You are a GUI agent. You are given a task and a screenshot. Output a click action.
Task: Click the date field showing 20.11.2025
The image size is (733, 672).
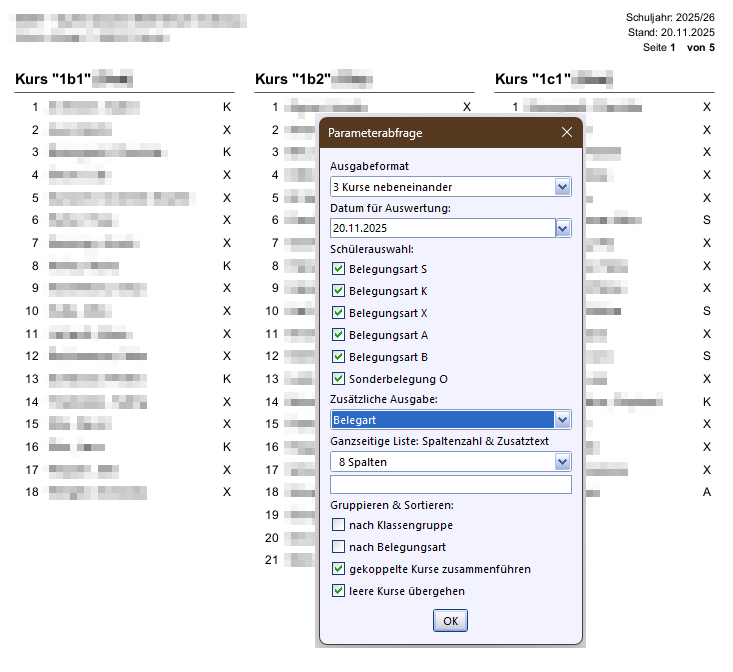pos(442,229)
